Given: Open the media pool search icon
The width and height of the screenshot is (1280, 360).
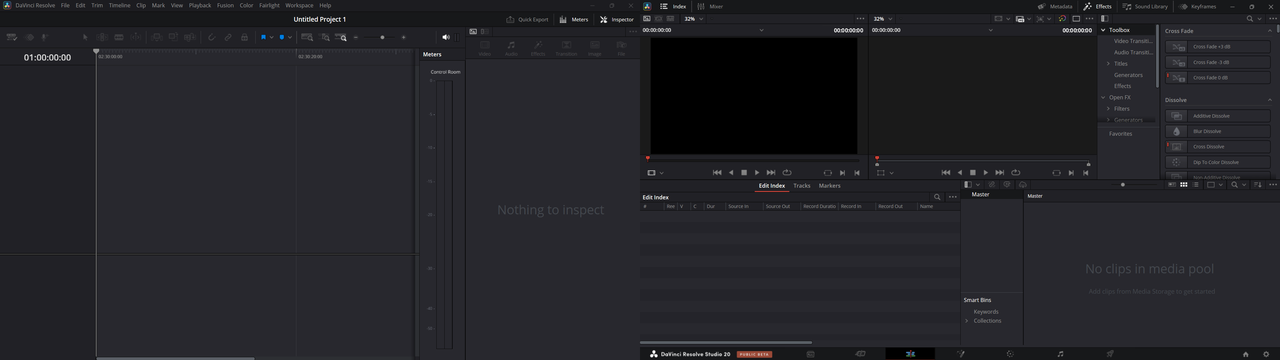Looking at the screenshot, I should tap(1234, 185).
